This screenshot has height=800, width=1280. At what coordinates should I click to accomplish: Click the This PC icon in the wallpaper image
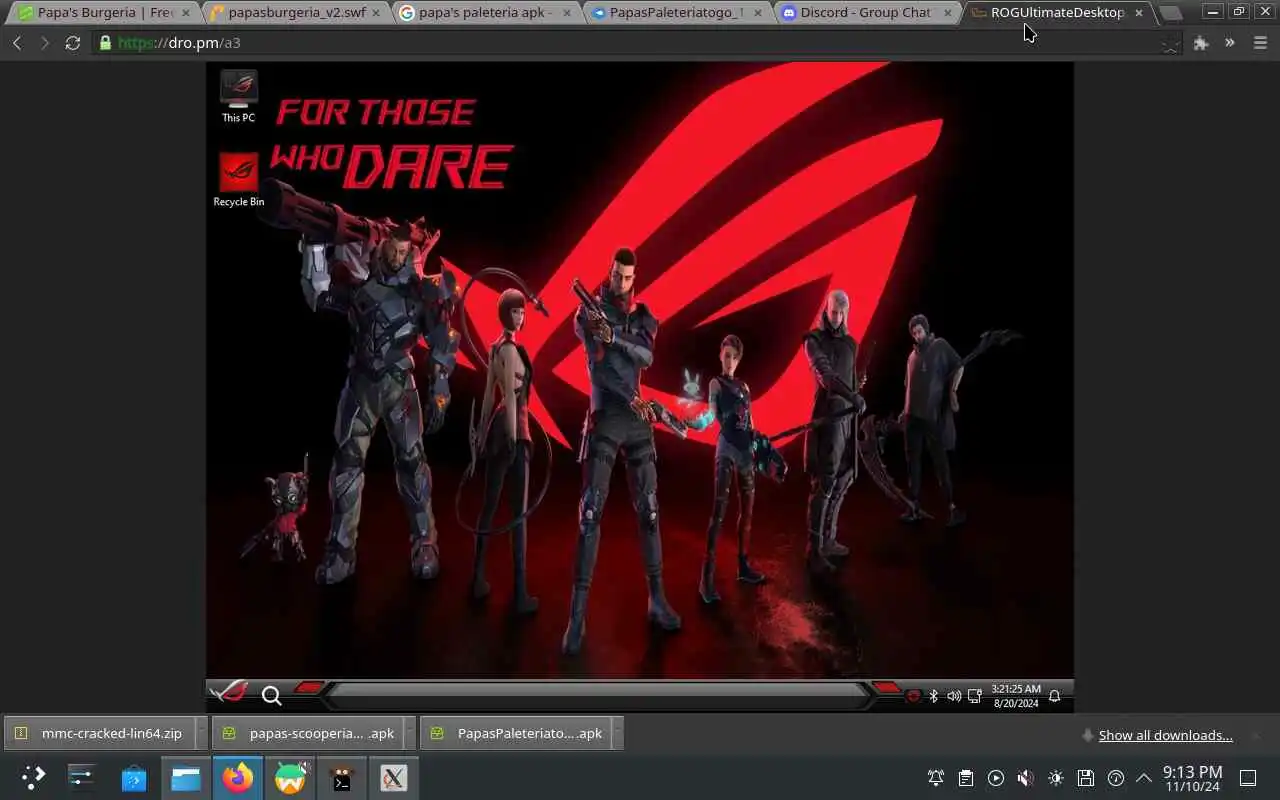click(x=238, y=96)
